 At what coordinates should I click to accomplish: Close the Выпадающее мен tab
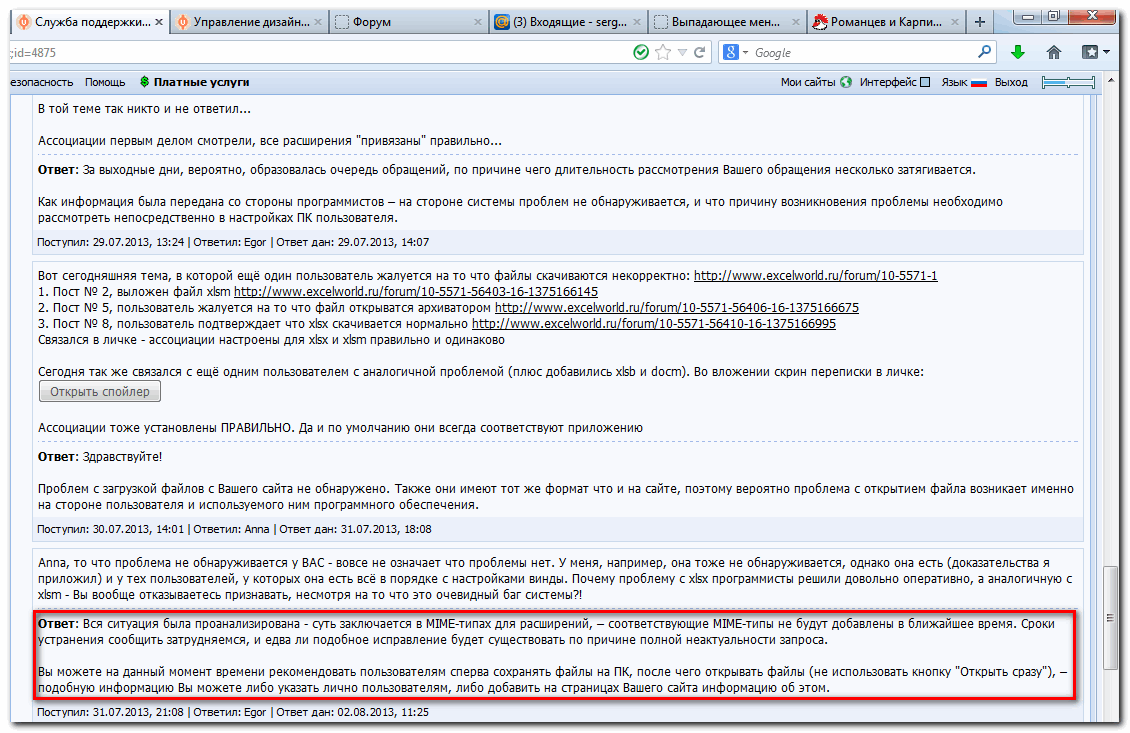click(796, 22)
